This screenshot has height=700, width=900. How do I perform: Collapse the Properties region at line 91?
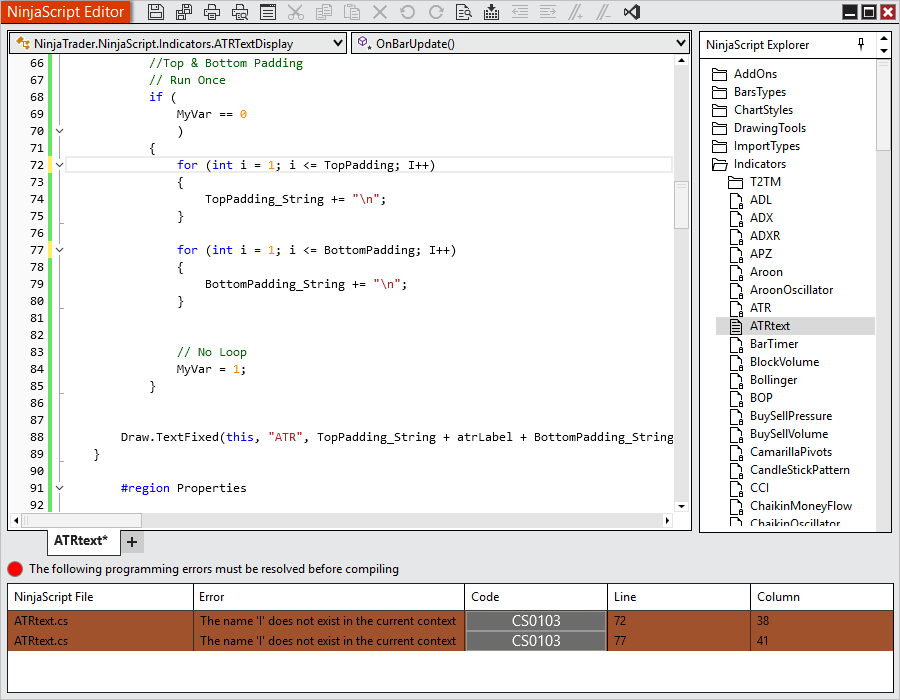coord(59,488)
